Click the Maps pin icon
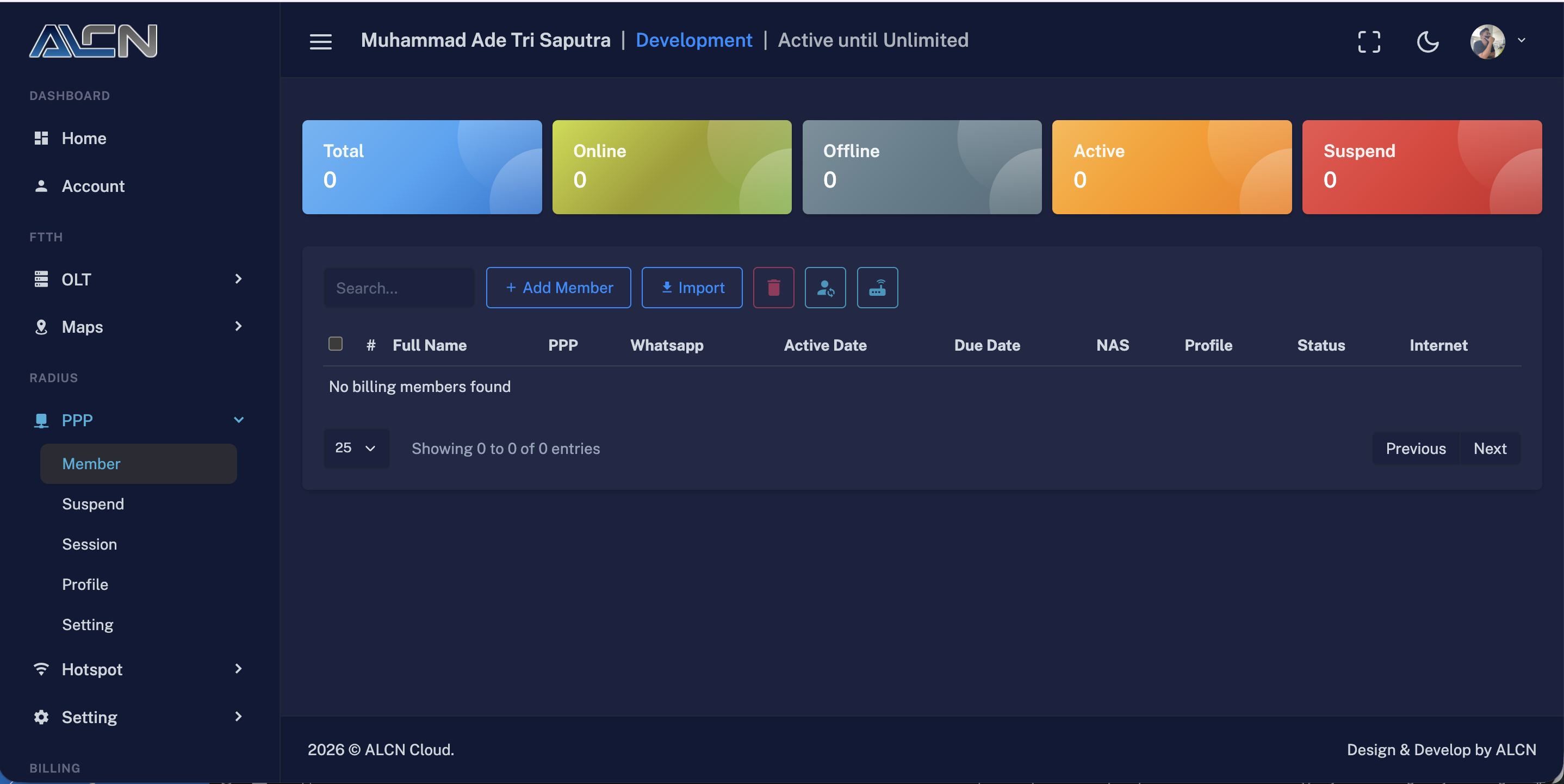 (41, 326)
